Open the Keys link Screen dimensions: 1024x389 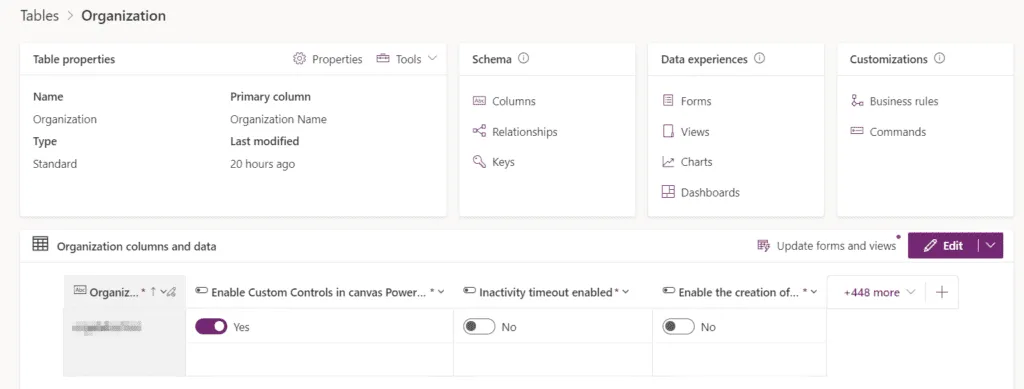[503, 162]
